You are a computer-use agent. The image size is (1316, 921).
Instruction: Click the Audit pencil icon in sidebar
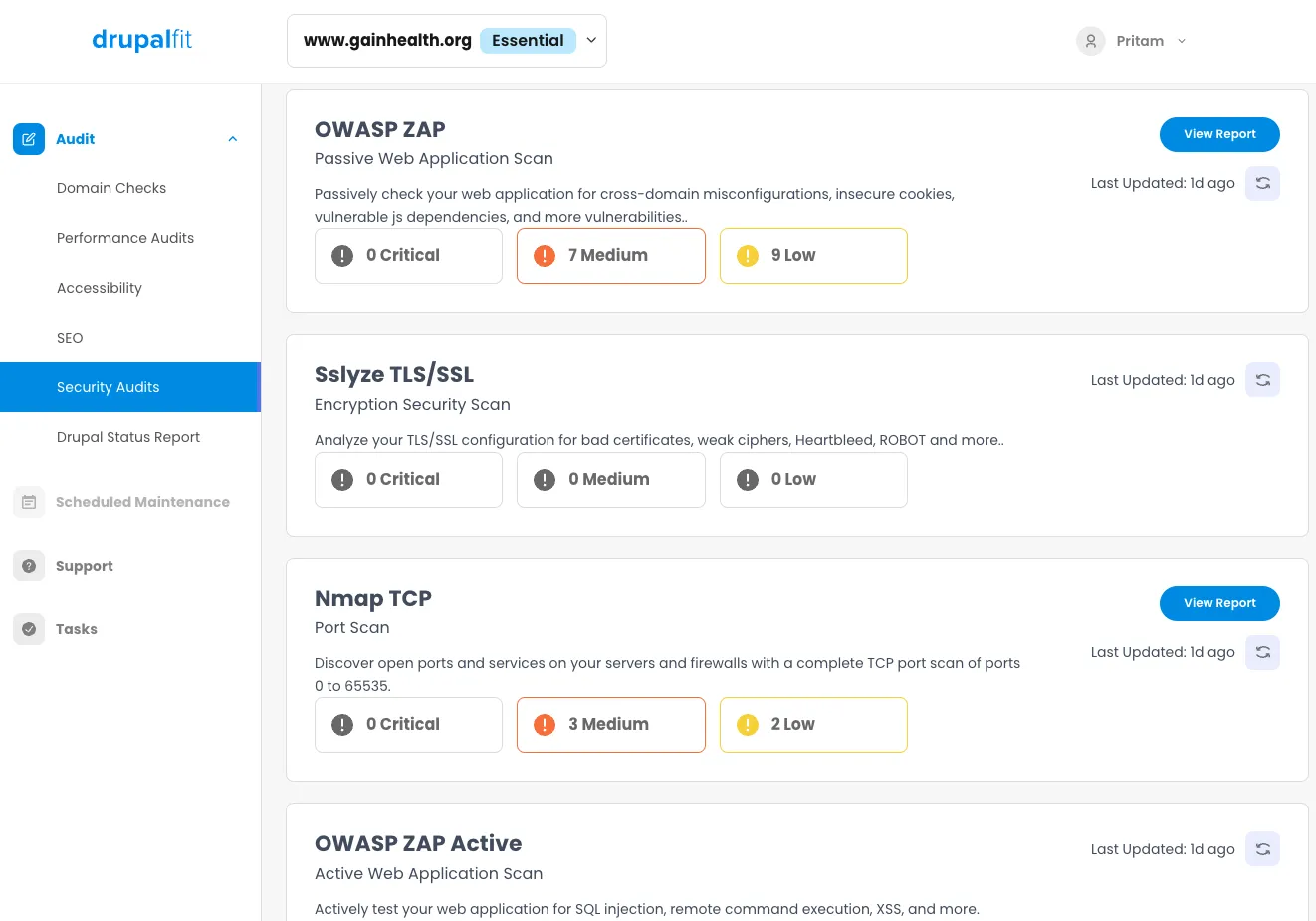tap(29, 139)
